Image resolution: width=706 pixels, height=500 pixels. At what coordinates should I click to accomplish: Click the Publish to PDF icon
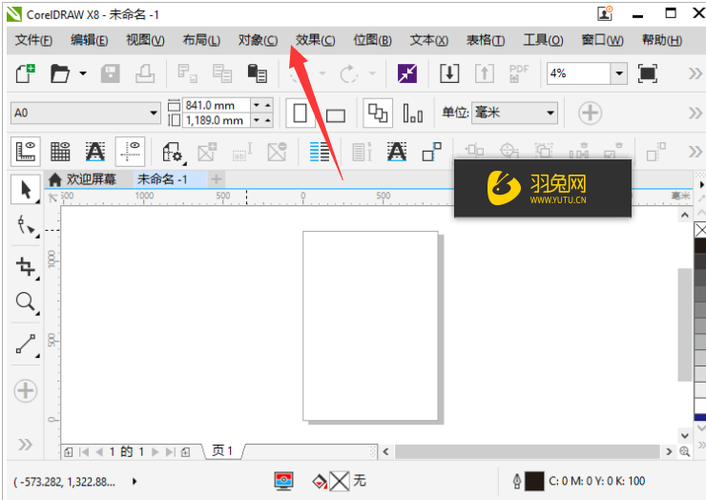pyautogui.click(x=519, y=73)
